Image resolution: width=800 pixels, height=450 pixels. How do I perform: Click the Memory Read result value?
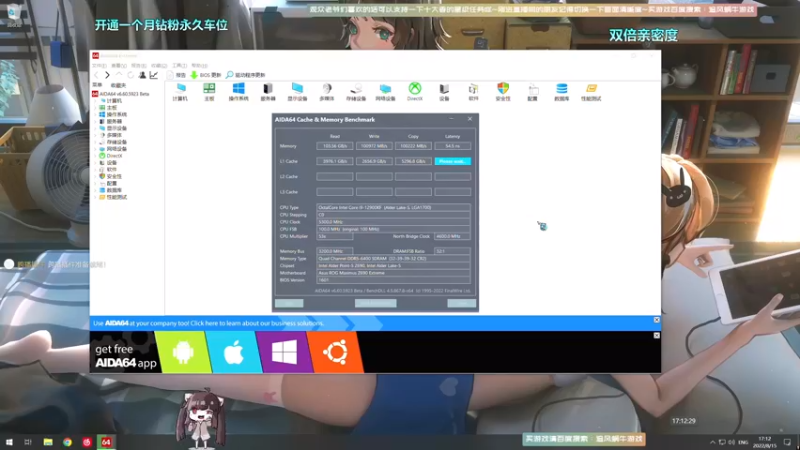[335, 146]
